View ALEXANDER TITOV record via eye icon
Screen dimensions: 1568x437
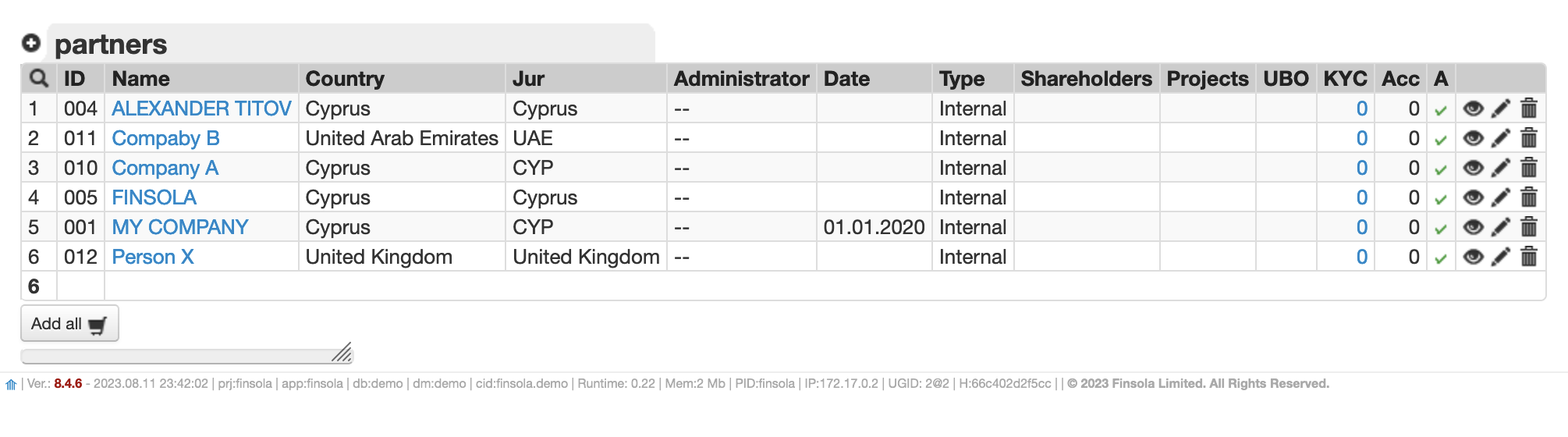(1473, 108)
